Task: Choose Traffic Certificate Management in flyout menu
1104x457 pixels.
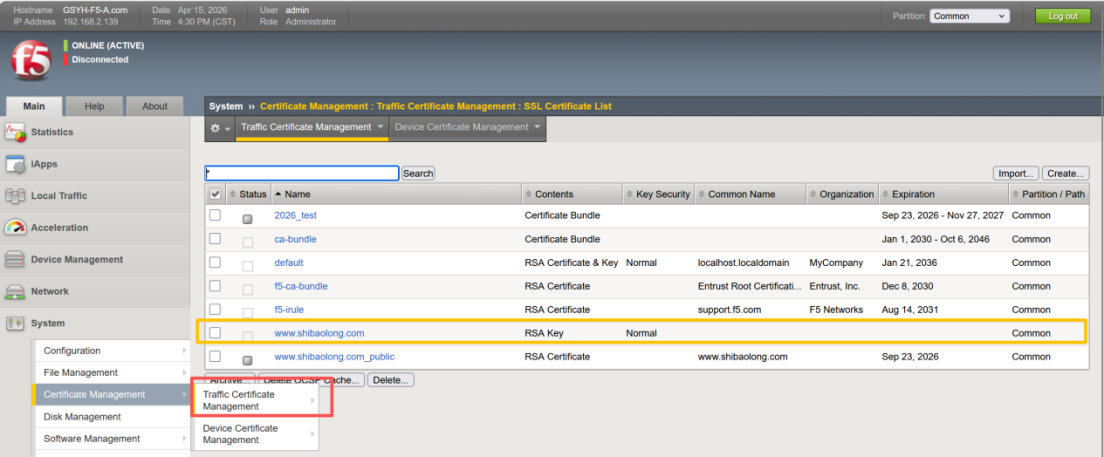Action: [239, 400]
